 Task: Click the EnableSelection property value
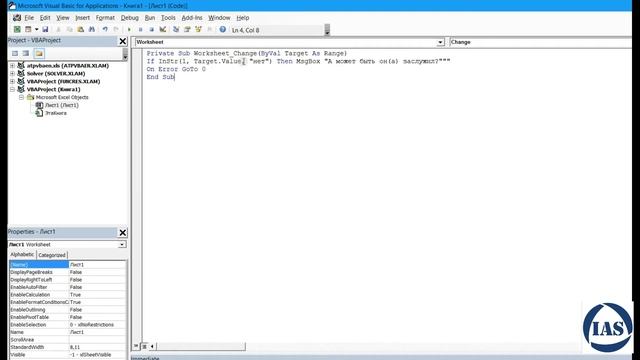click(98, 325)
